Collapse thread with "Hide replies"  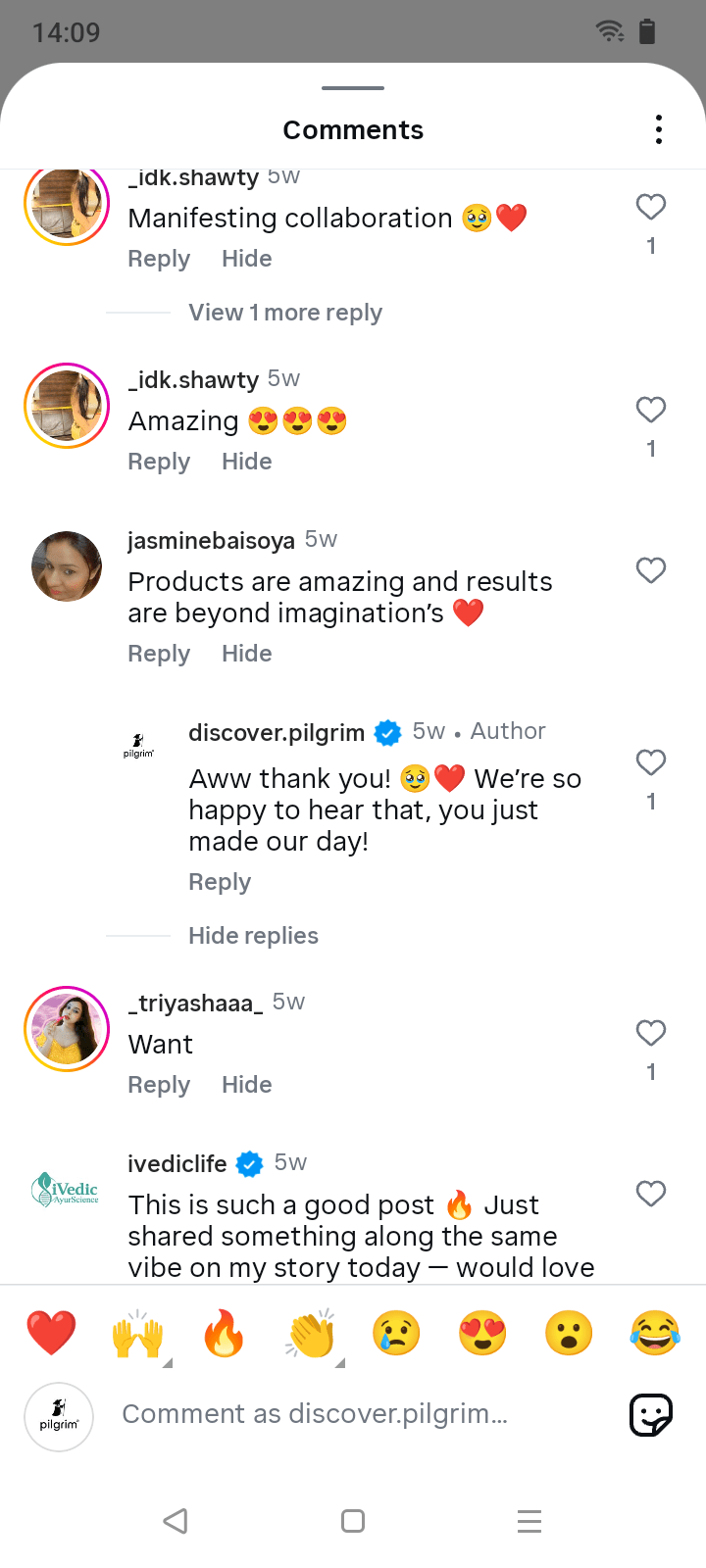pyautogui.click(x=253, y=936)
